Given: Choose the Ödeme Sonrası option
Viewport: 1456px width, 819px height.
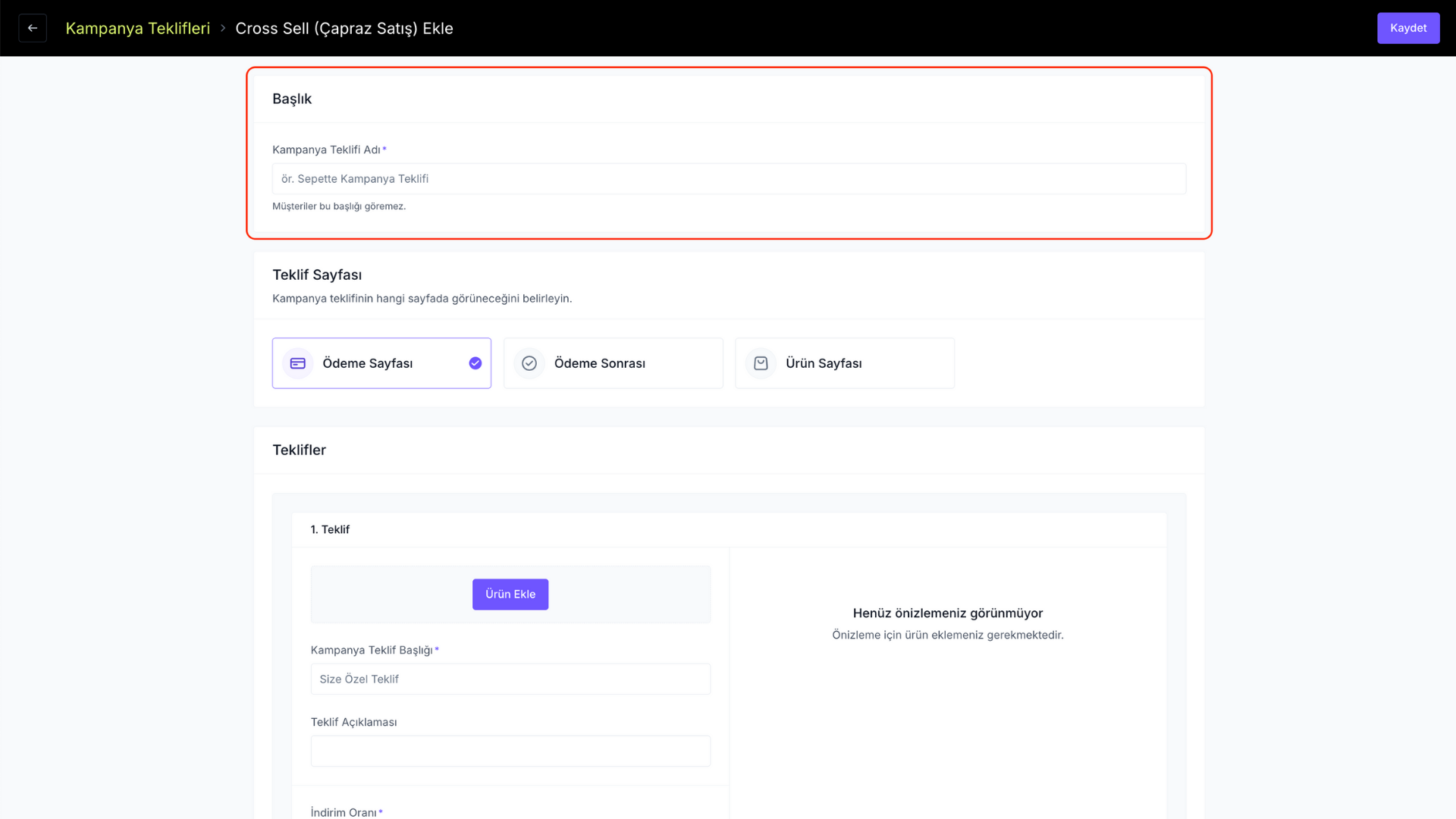Looking at the screenshot, I should point(613,363).
